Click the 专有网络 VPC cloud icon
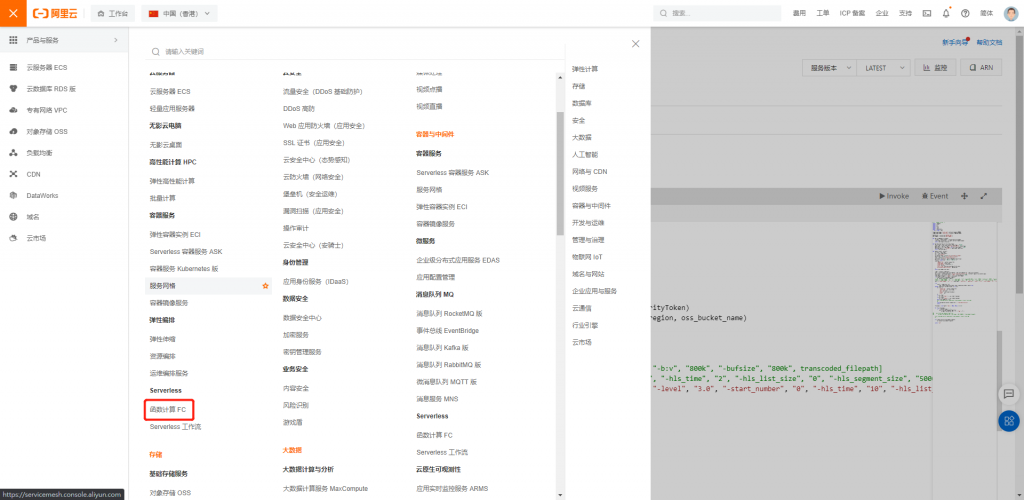Image resolution: width=1024 pixels, height=500 pixels. tap(13, 110)
